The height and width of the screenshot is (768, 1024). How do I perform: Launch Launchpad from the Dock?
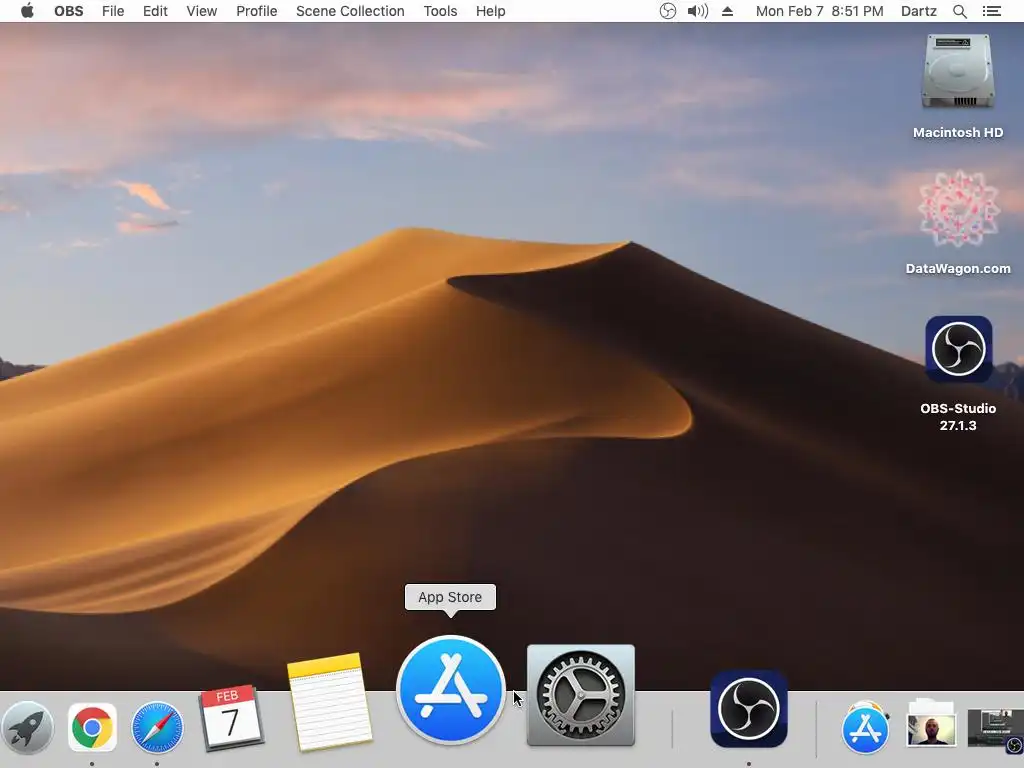coord(27,727)
